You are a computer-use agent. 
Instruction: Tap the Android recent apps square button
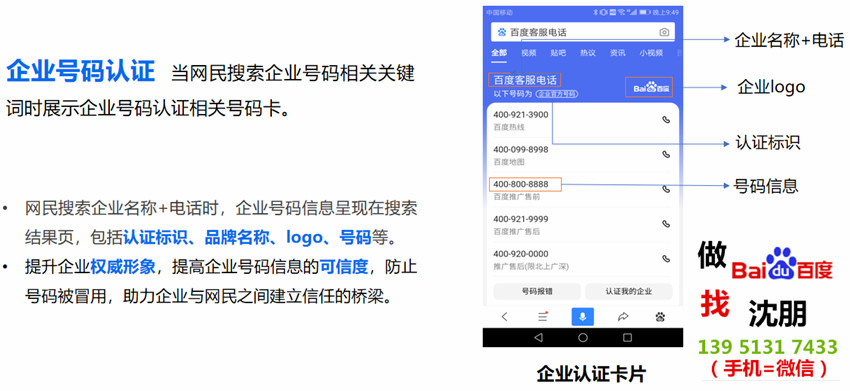(627, 337)
